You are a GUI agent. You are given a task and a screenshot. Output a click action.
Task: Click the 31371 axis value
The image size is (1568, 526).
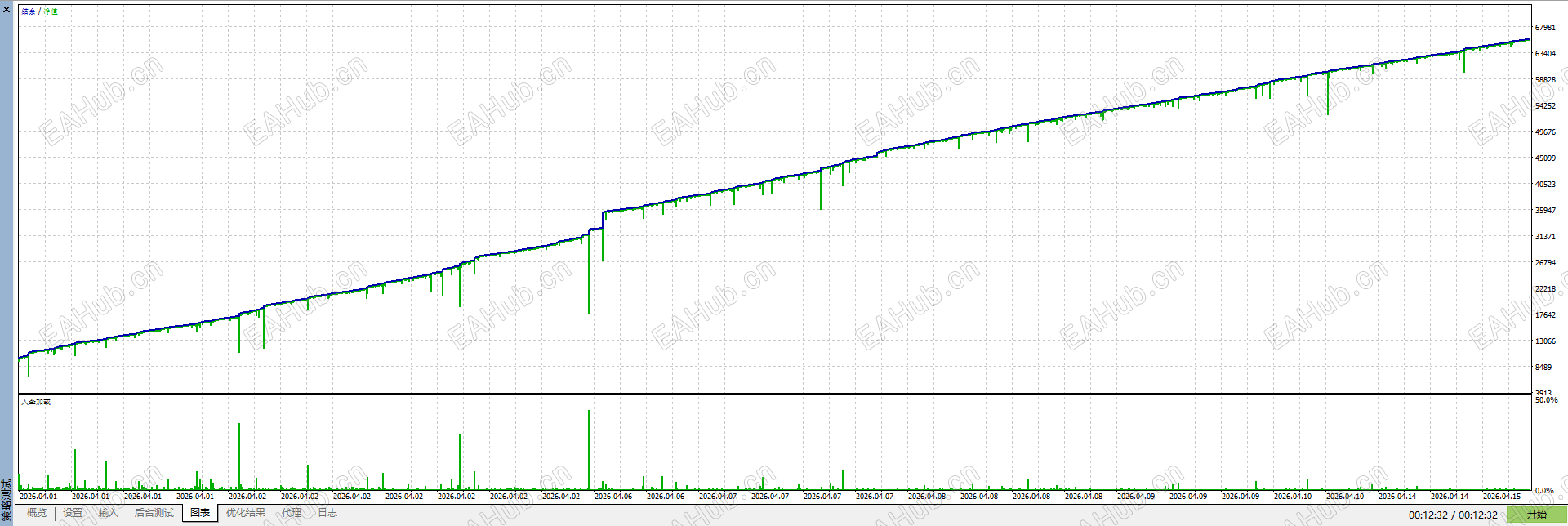tap(1545, 237)
